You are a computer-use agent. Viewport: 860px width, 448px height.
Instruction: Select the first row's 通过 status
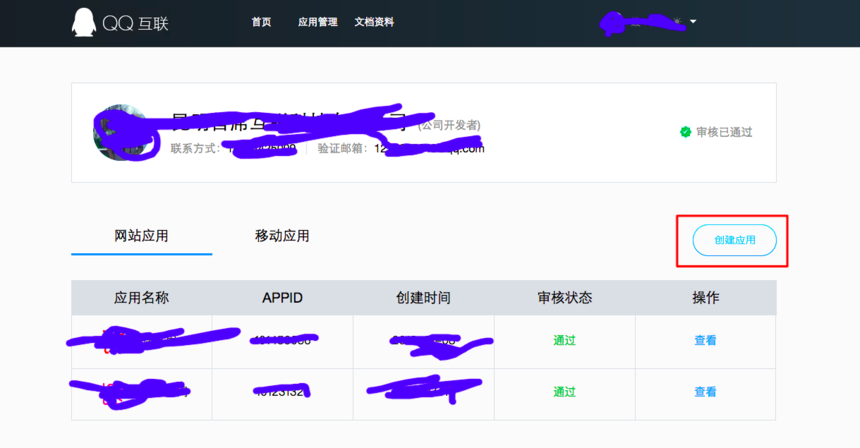(x=564, y=340)
